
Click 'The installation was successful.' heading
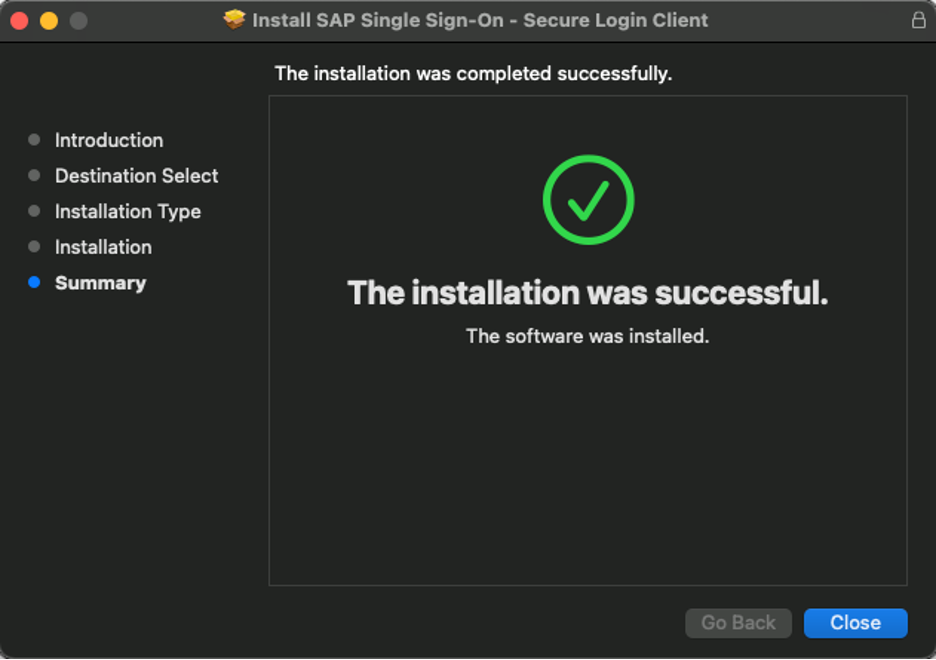point(588,293)
